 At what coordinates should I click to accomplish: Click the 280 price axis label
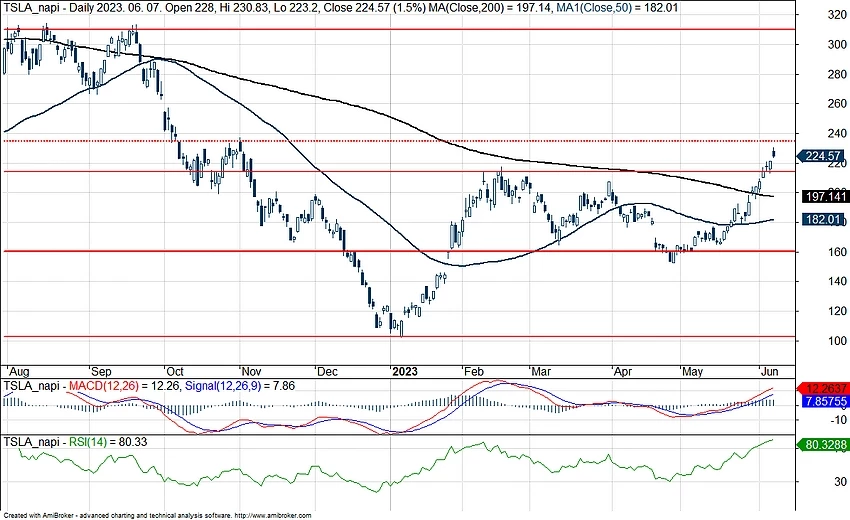(836, 74)
